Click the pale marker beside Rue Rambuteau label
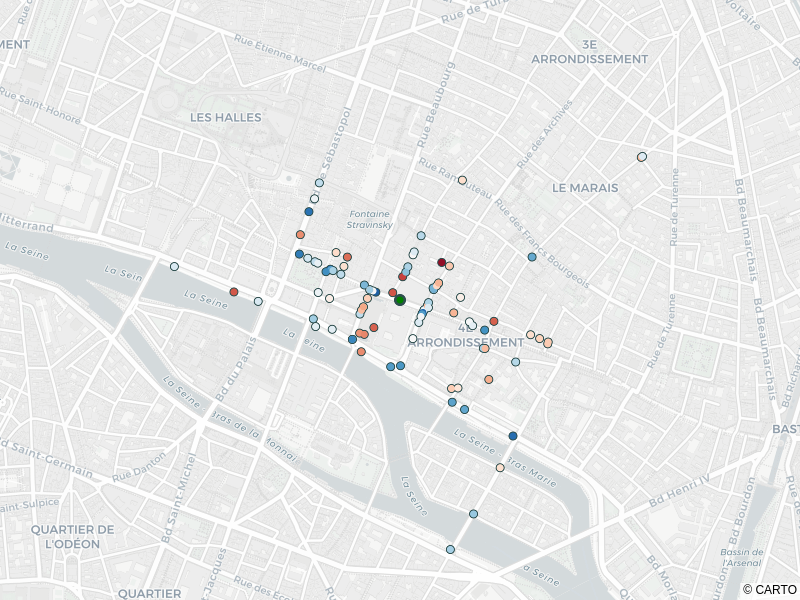The image size is (800, 600). tap(462, 181)
